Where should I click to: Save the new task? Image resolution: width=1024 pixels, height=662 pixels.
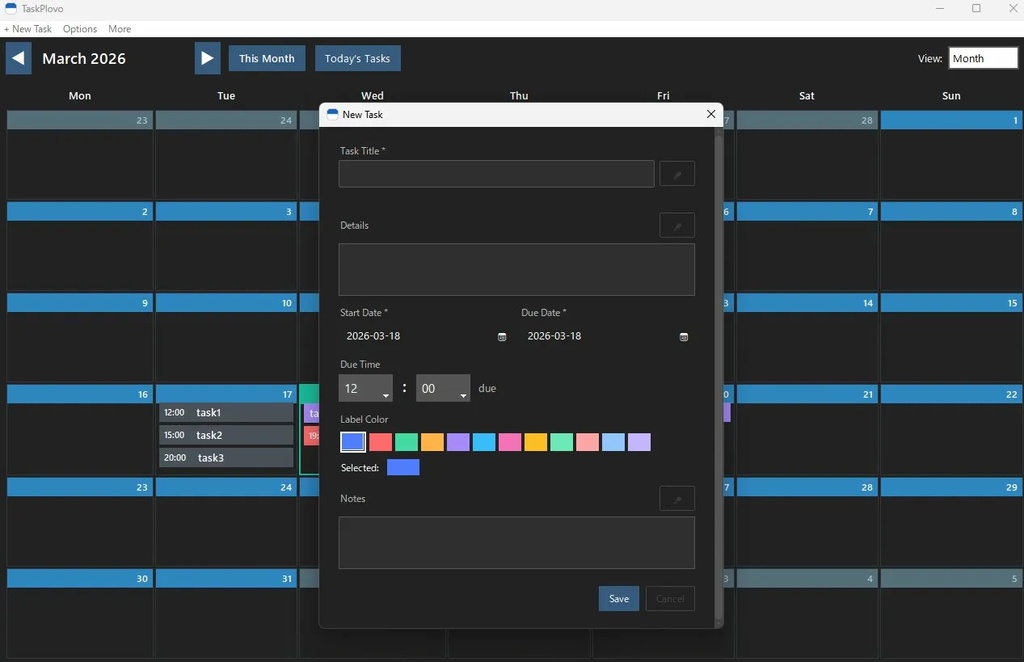618,599
